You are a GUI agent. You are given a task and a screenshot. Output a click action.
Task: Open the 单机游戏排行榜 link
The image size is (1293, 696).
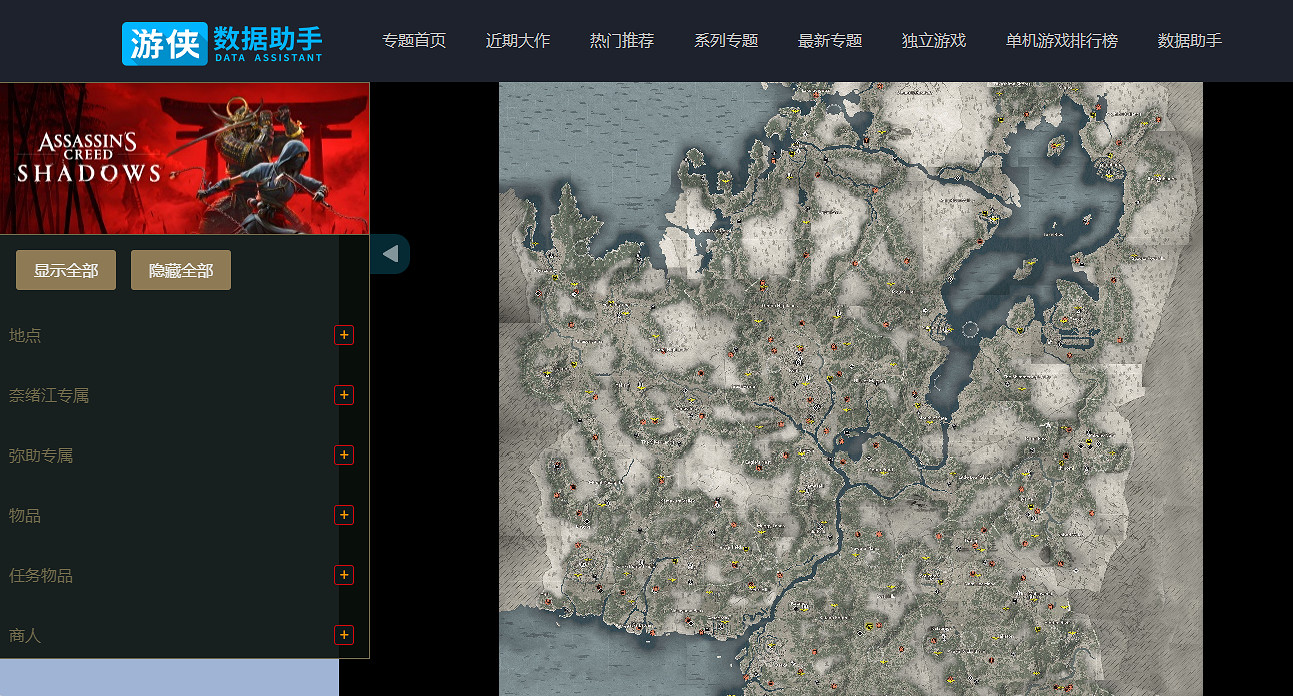coord(1063,40)
